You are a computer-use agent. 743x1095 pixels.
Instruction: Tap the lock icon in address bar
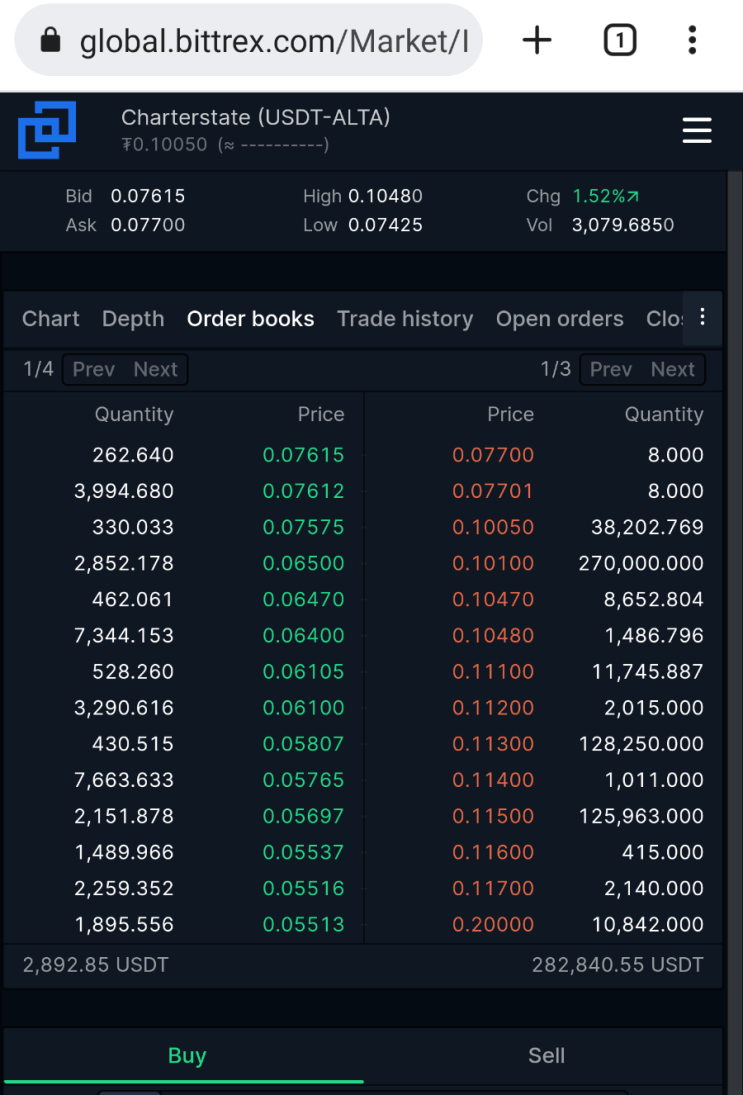50,41
